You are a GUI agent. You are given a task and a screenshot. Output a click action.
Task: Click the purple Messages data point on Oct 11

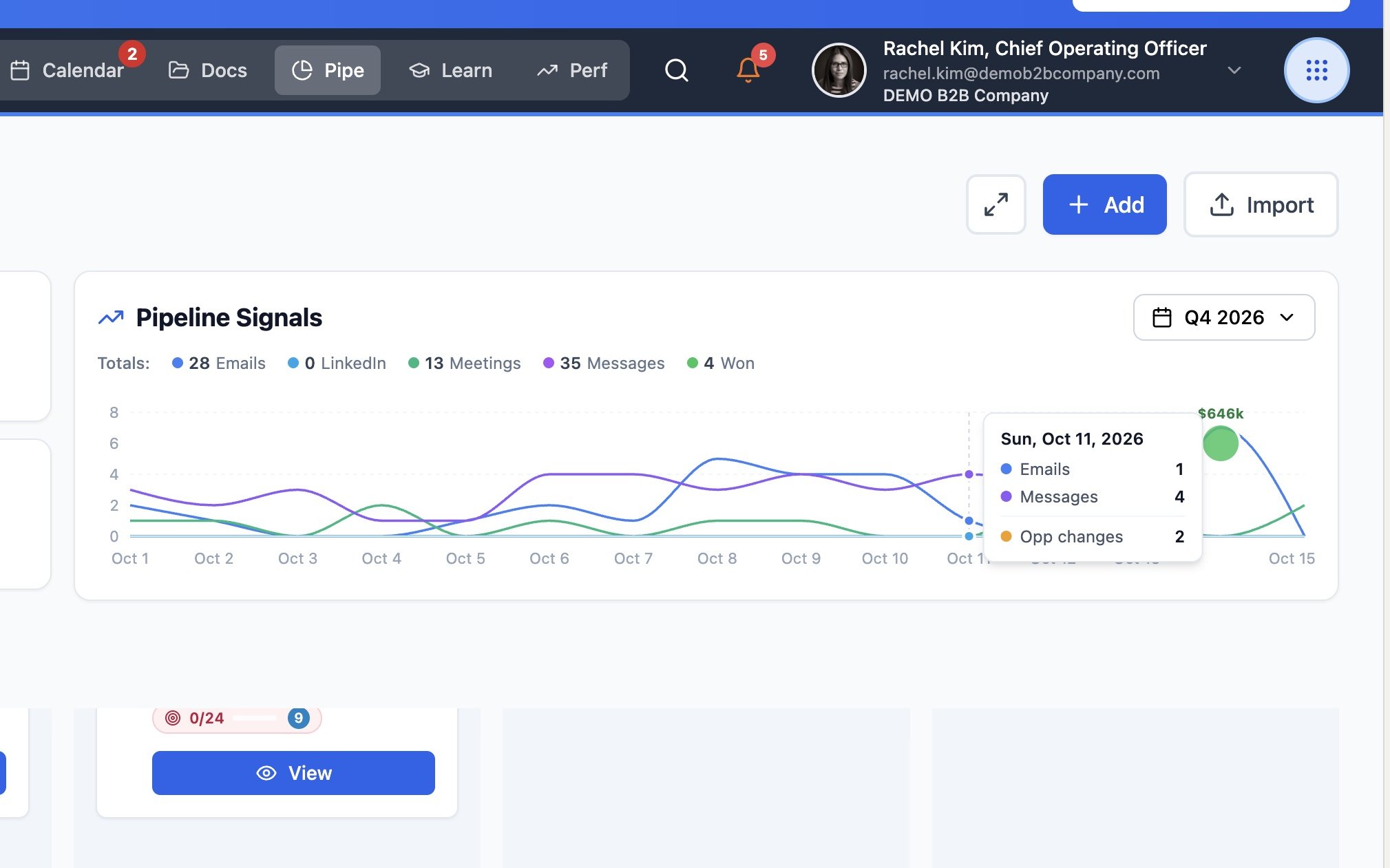point(969,474)
